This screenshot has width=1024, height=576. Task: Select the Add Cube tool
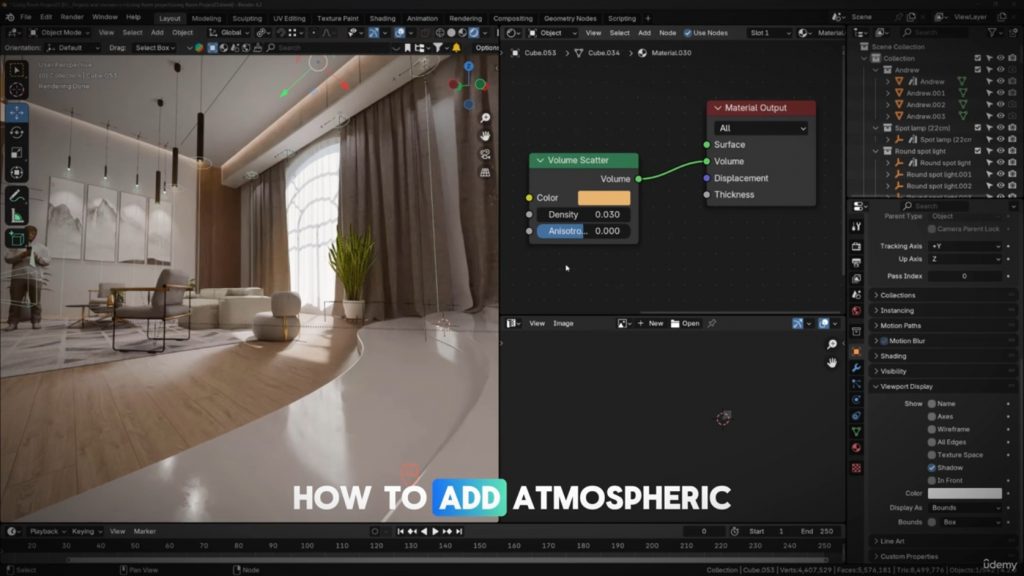[x=16, y=238]
